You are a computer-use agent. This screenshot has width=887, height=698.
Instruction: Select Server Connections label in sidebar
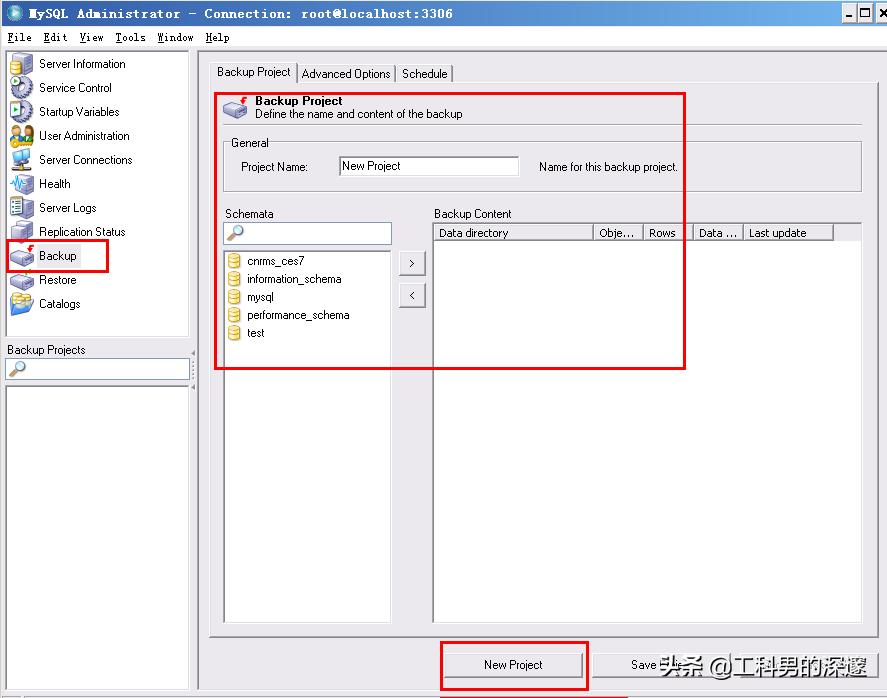pos(85,160)
